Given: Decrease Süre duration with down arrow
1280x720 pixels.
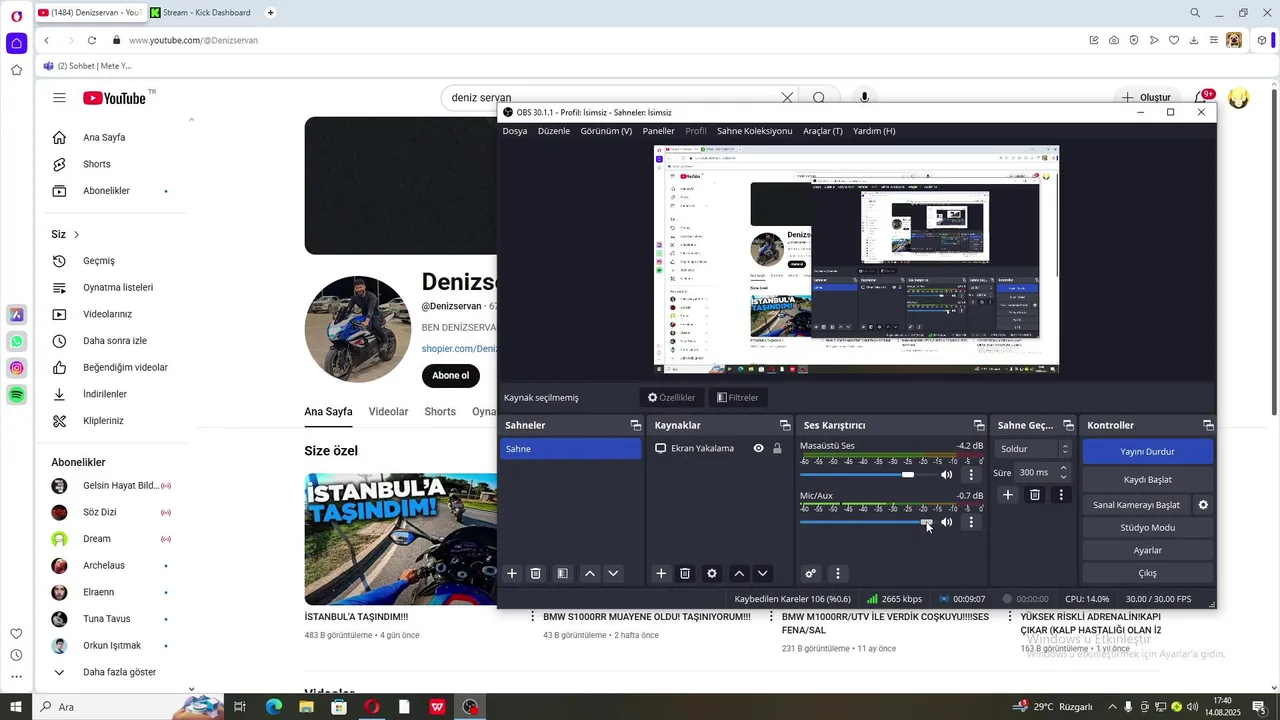Looking at the screenshot, I should 1063,477.
